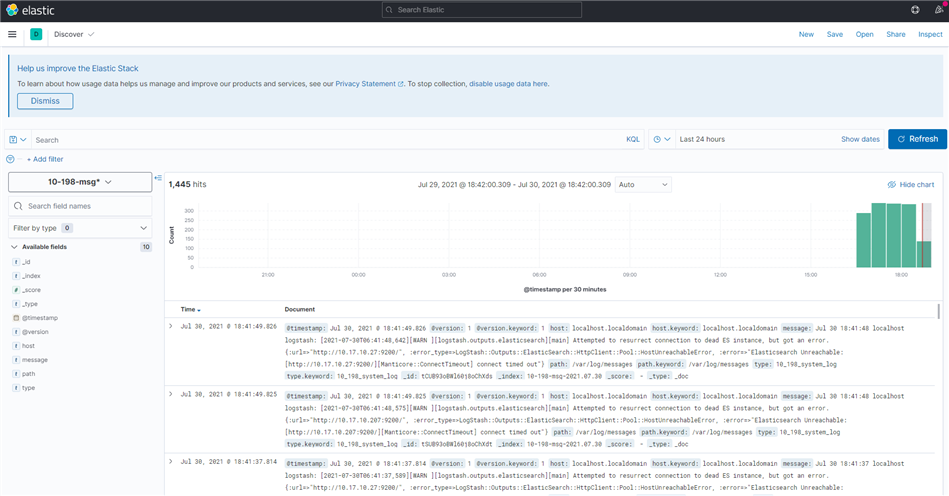949x496 pixels.
Task: Open the hamburger navigation menu
Action: (12, 34)
